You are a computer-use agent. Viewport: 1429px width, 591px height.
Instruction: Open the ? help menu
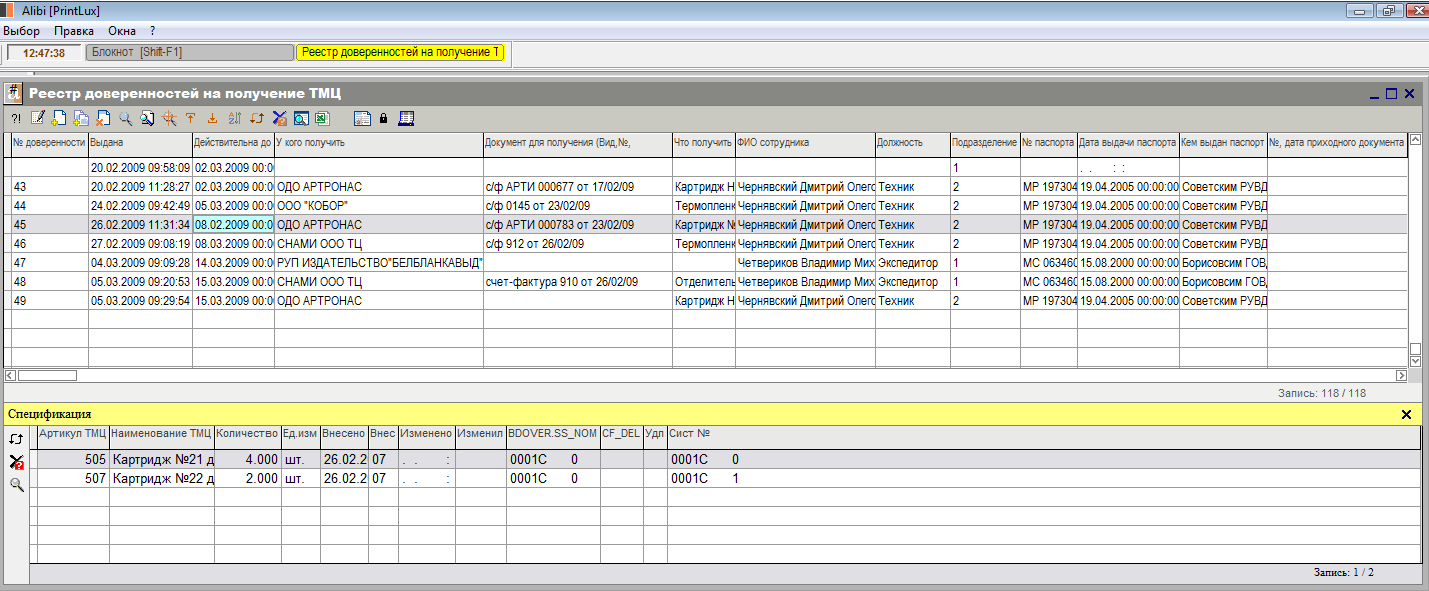pyautogui.click(x=152, y=31)
